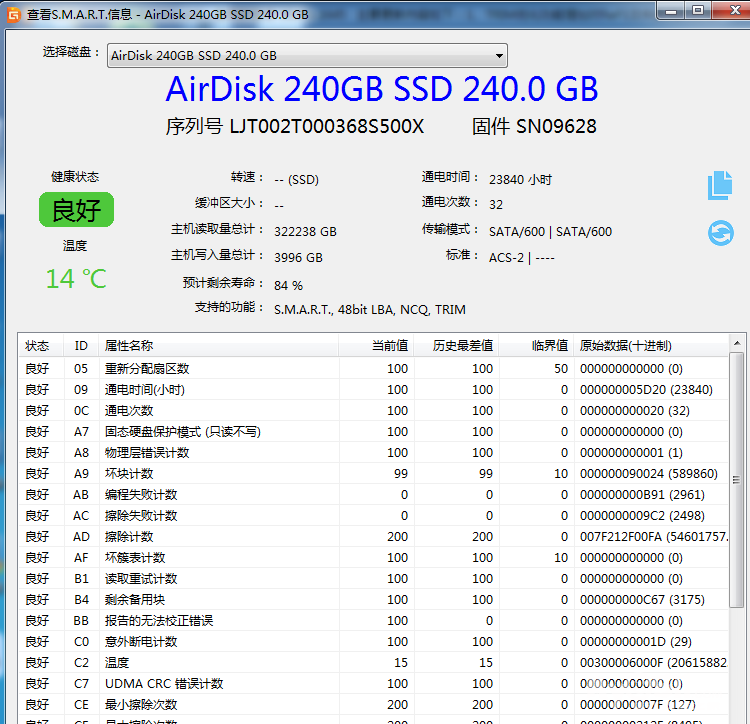Maximize the S.M.A.R.T. info window
This screenshot has width=750, height=724.
click(x=697, y=10)
